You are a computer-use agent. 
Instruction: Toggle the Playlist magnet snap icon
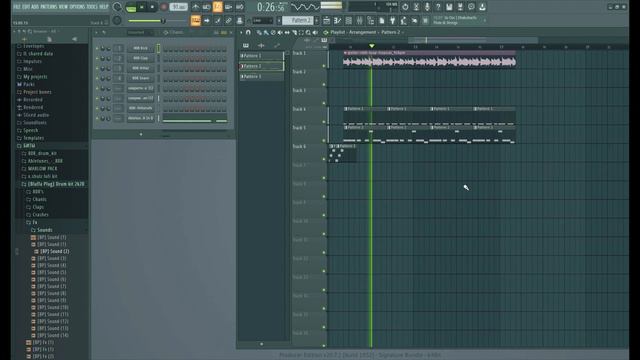point(248,32)
